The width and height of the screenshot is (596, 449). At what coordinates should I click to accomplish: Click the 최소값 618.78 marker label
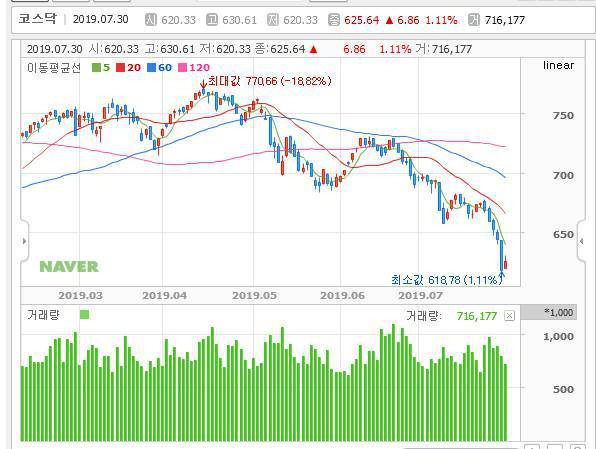pyautogui.click(x=447, y=280)
